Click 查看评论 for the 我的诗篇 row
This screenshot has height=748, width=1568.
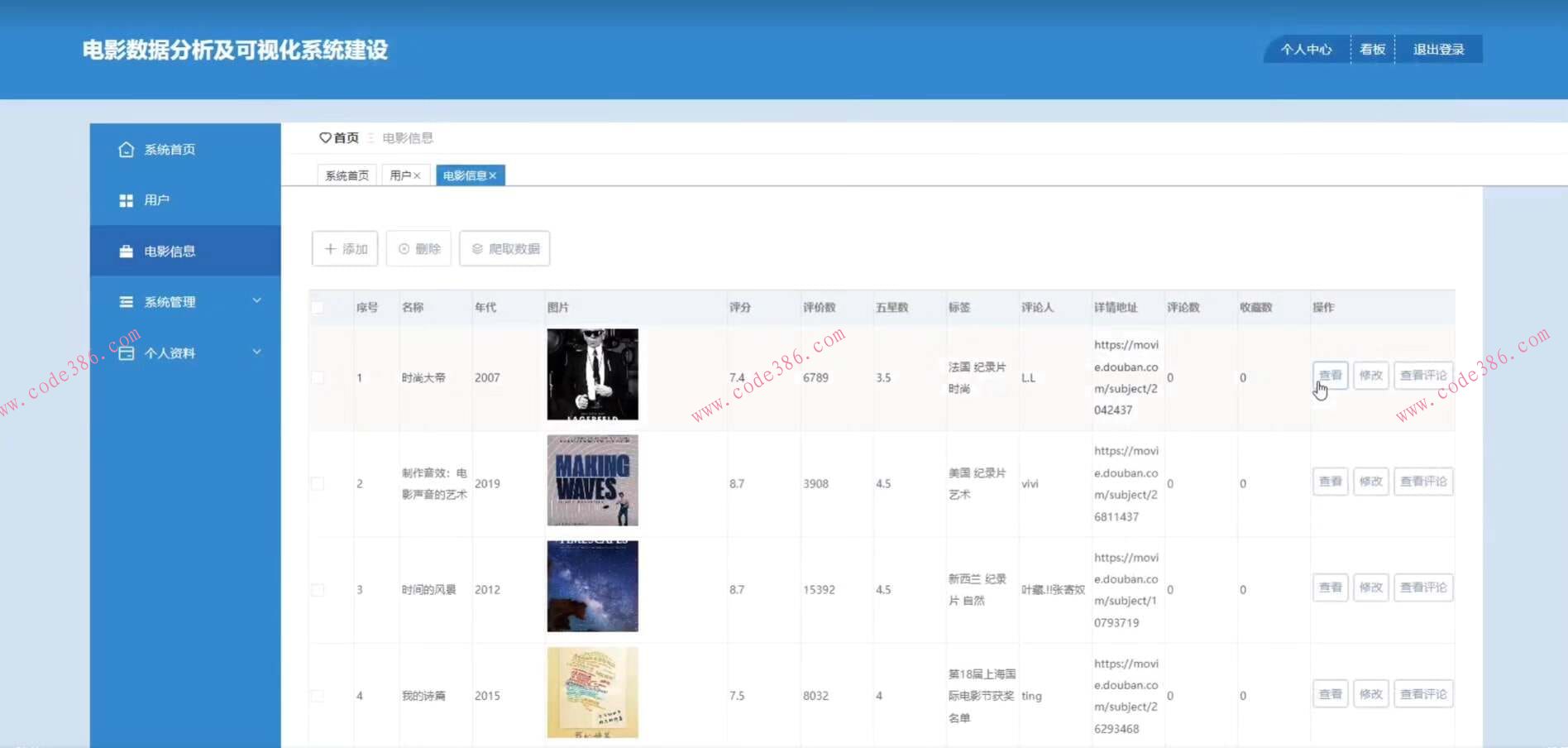1423,693
